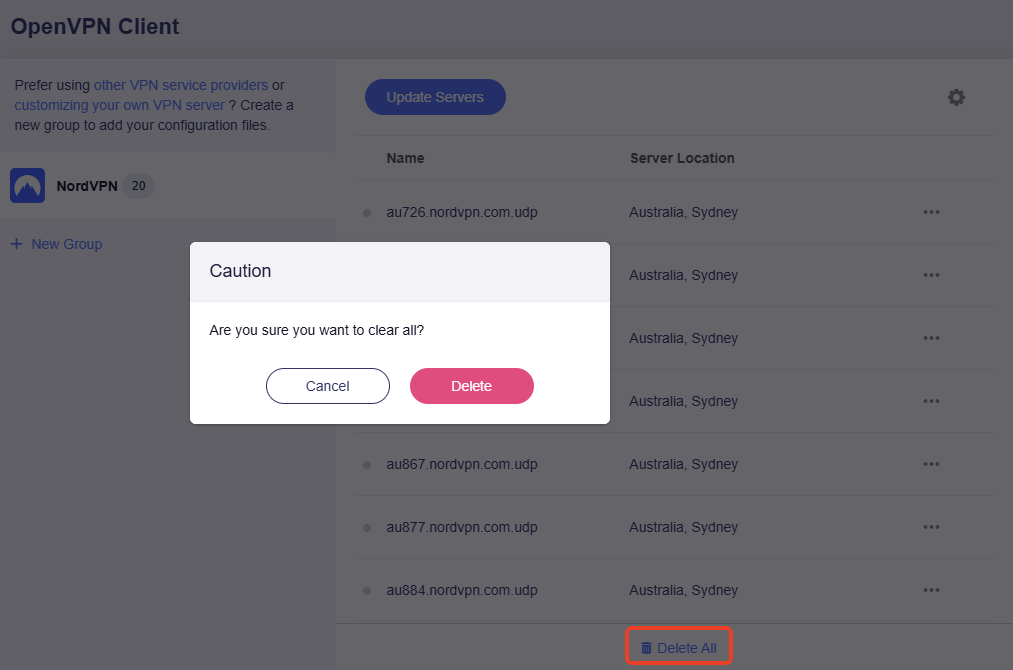Open more options for au726.nordvpn.com.udp
Image resolution: width=1013 pixels, height=670 pixels.
931,212
